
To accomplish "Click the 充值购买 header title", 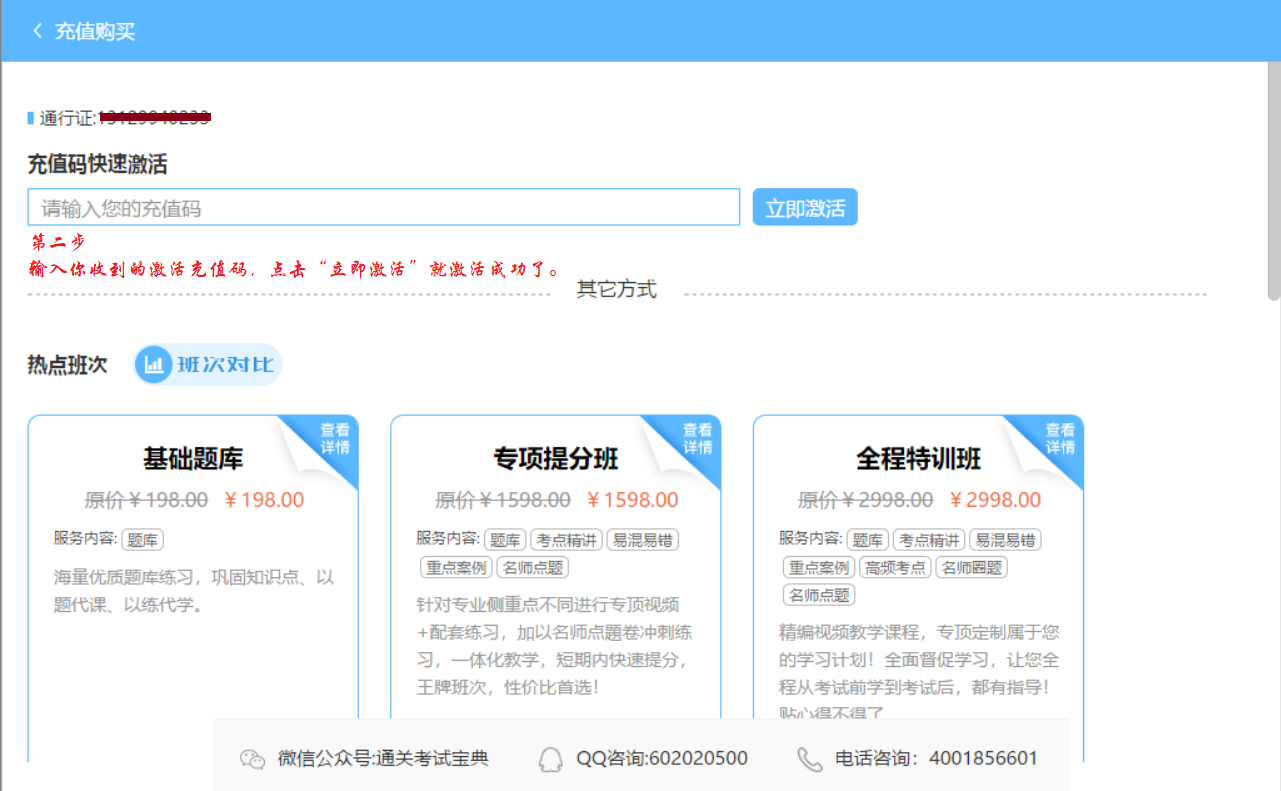I will (x=95, y=31).
